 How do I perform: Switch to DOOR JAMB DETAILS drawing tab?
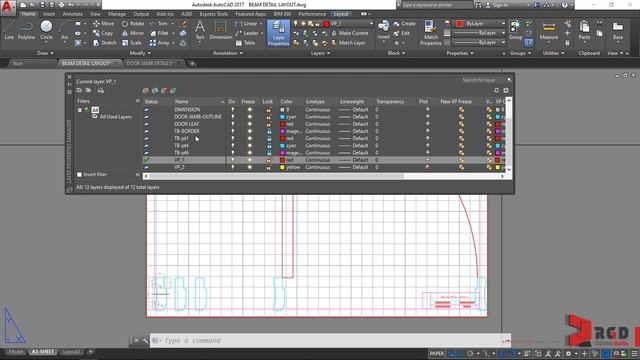pyautogui.click(x=150, y=63)
